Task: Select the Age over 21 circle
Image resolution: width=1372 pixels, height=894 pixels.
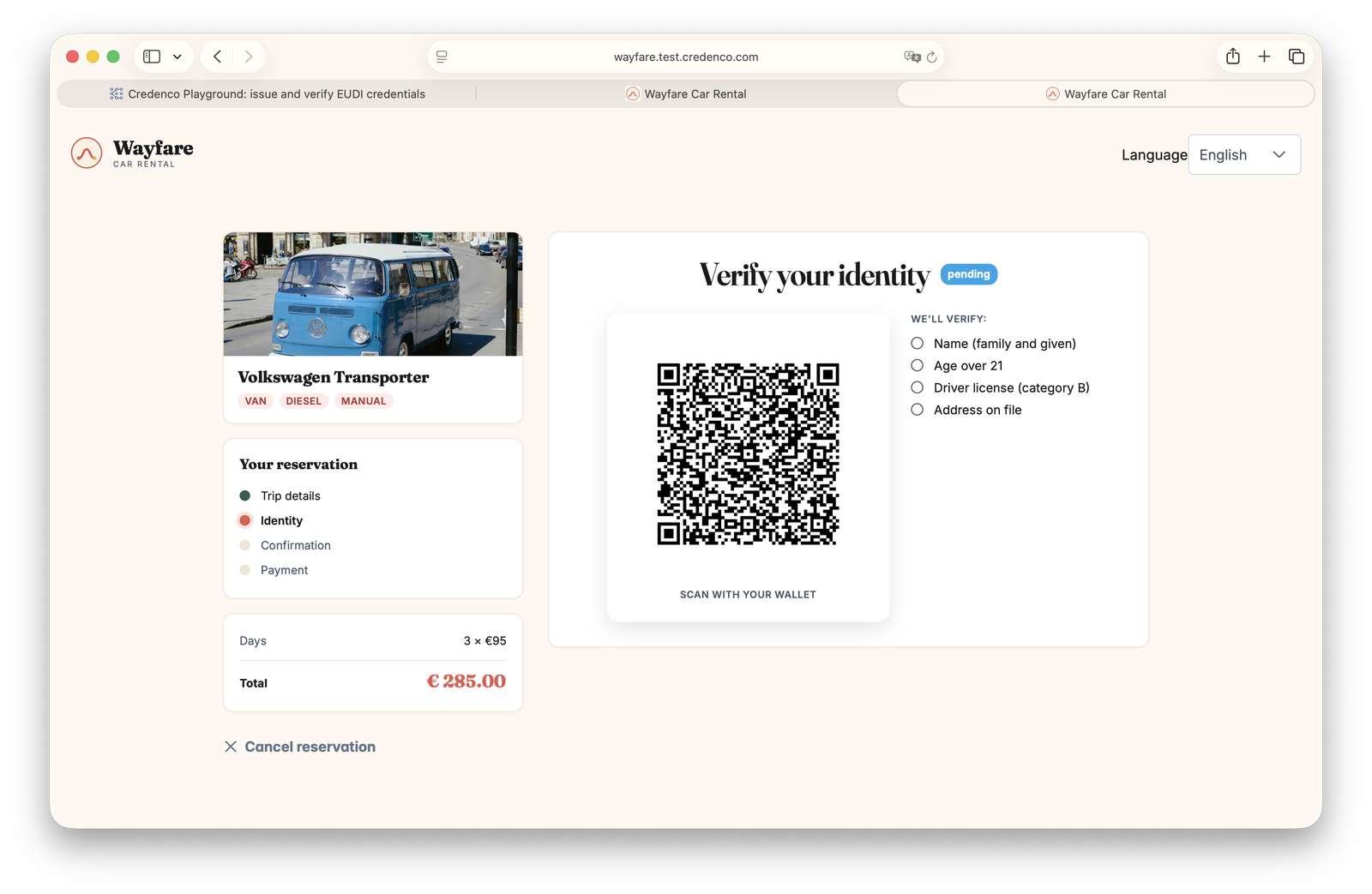Action: (918, 365)
